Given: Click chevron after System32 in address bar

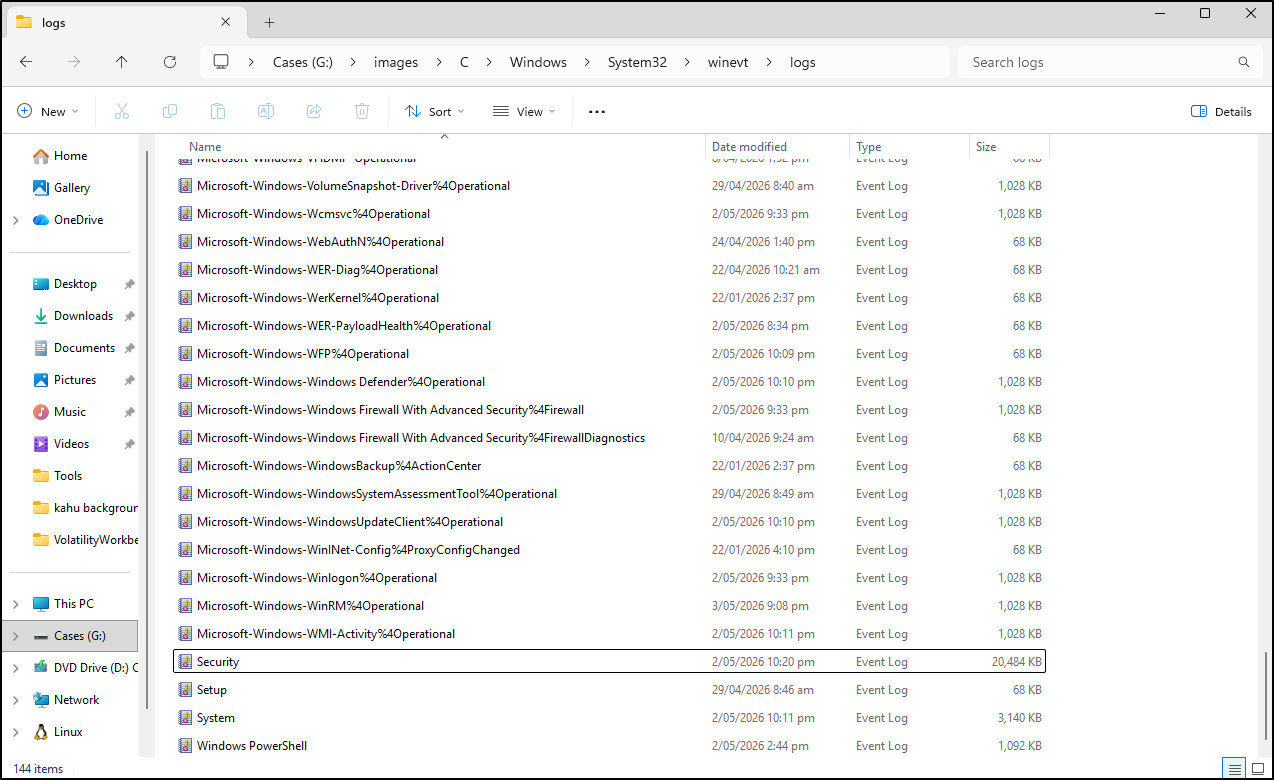Looking at the screenshot, I should pyautogui.click(x=687, y=62).
